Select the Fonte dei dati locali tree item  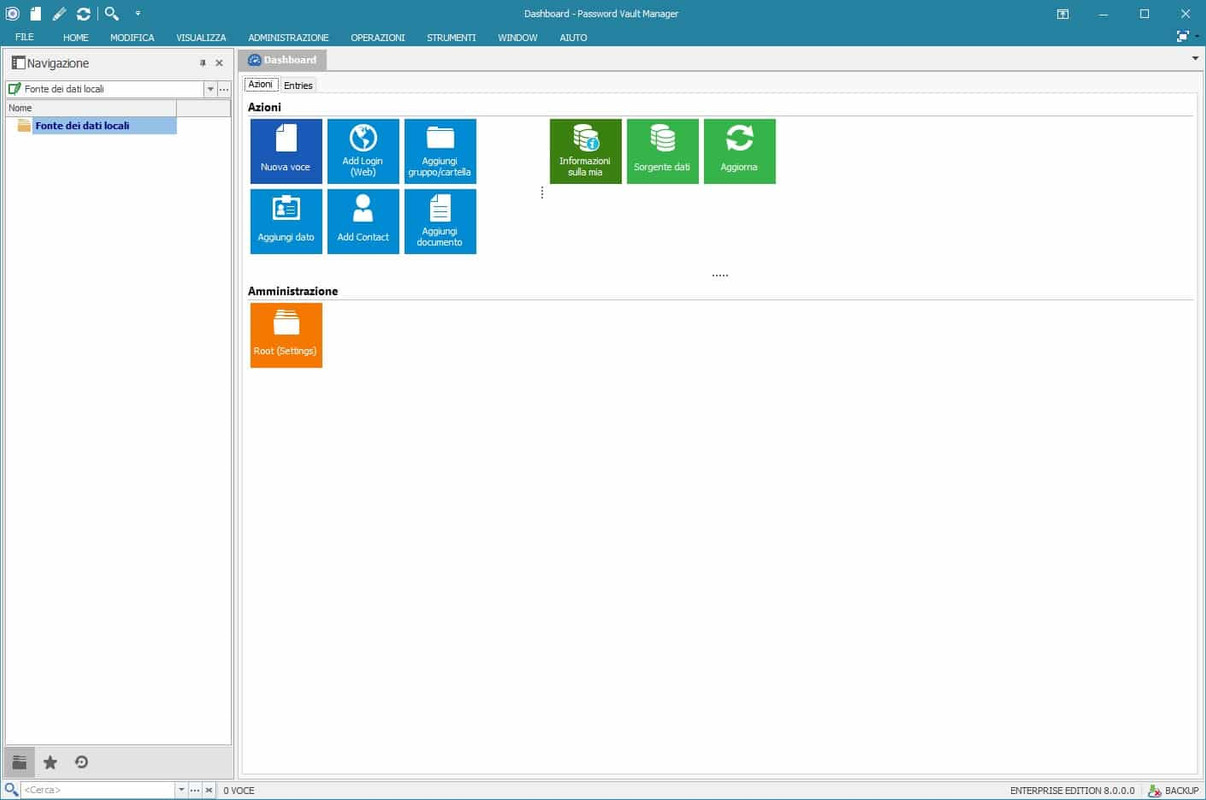[x=82, y=126]
